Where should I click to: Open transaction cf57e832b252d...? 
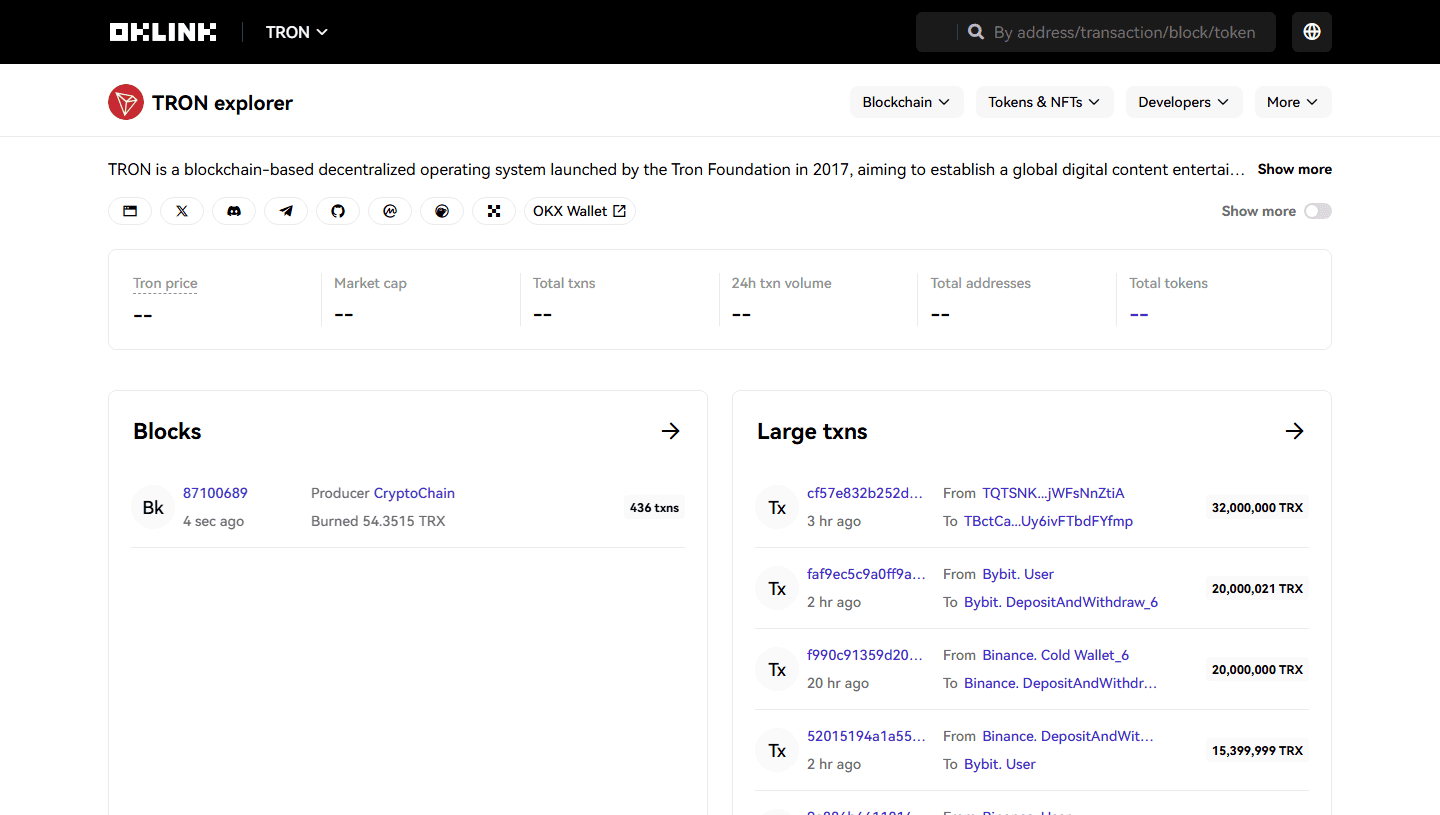pyautogui.click(x=865, y=493)
